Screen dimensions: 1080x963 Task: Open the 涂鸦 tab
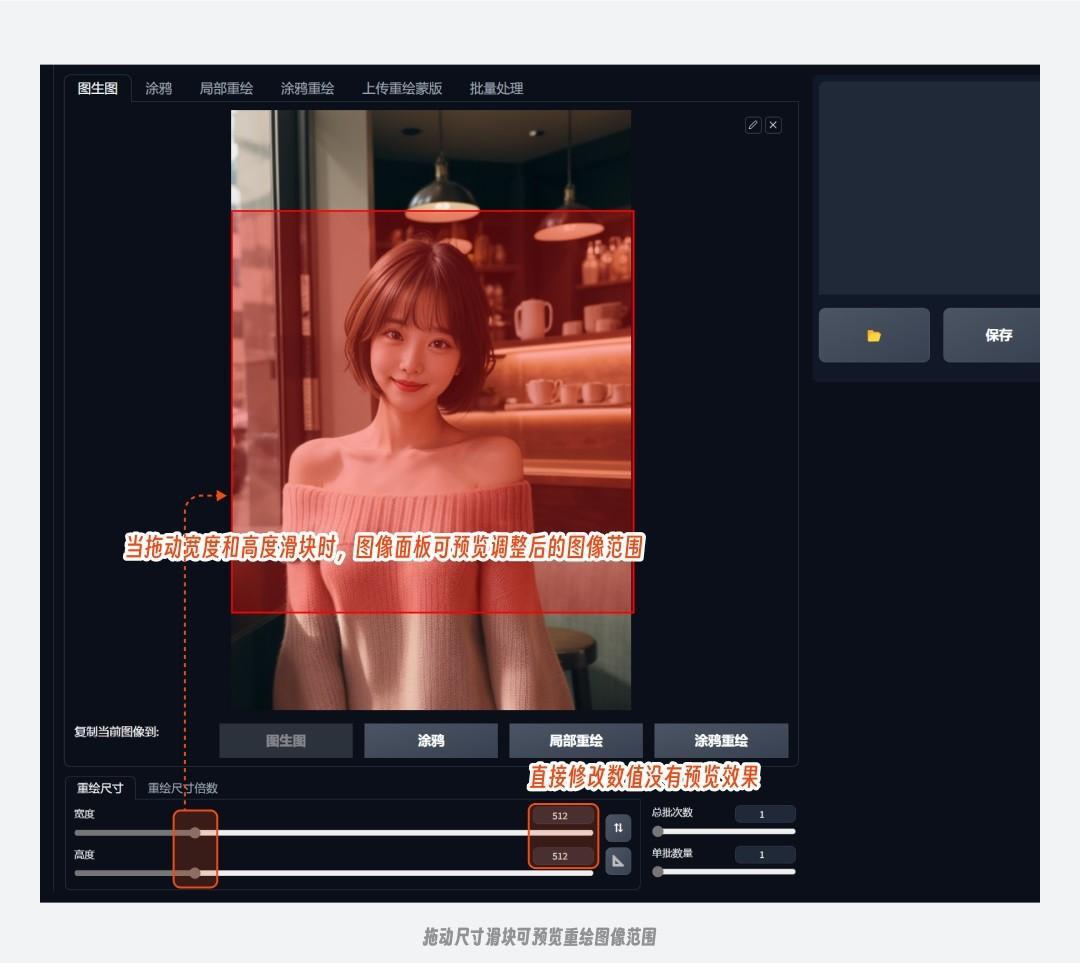158,88
